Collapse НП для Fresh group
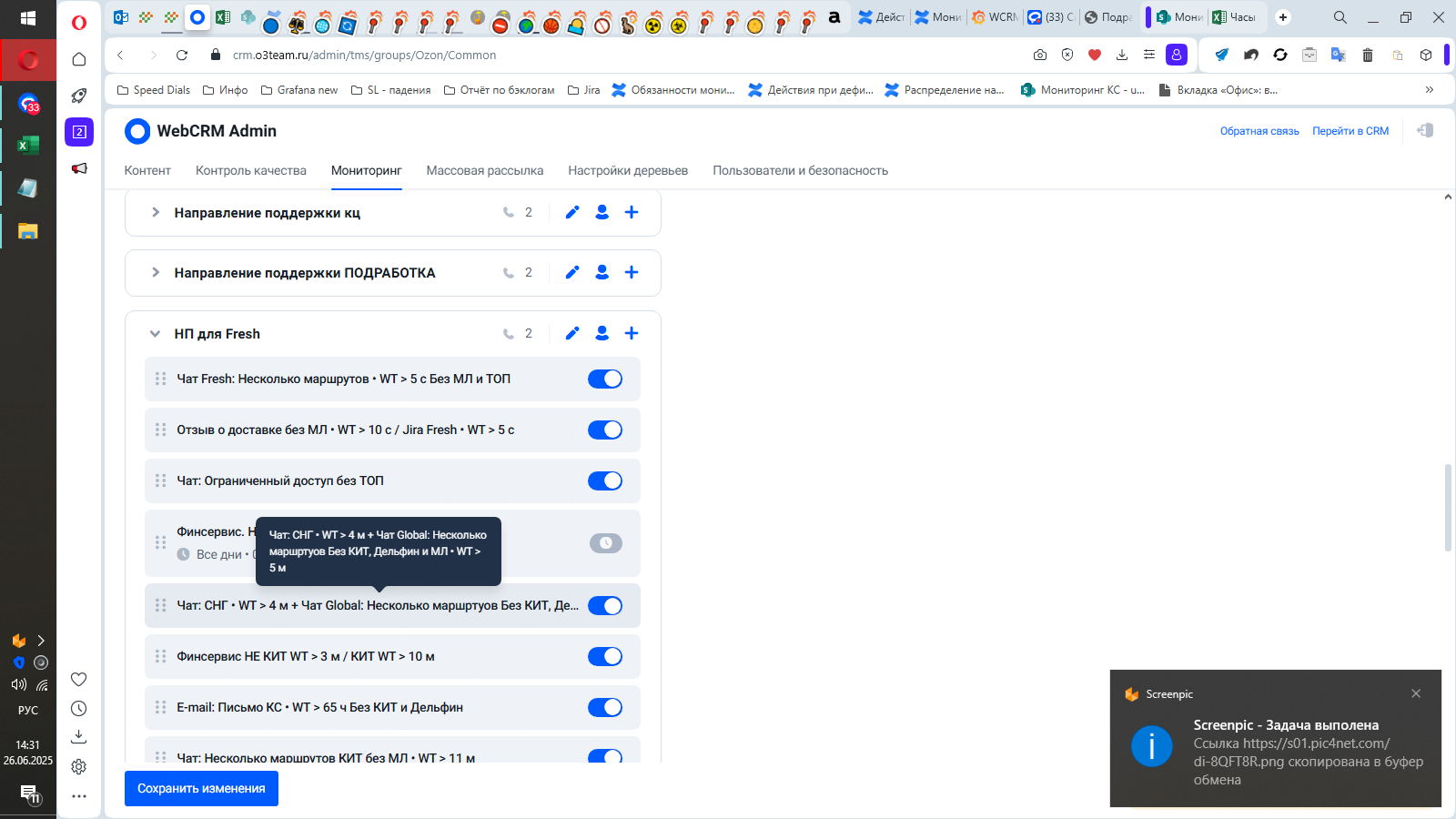Screen dimensions: 1456x819 156,333
